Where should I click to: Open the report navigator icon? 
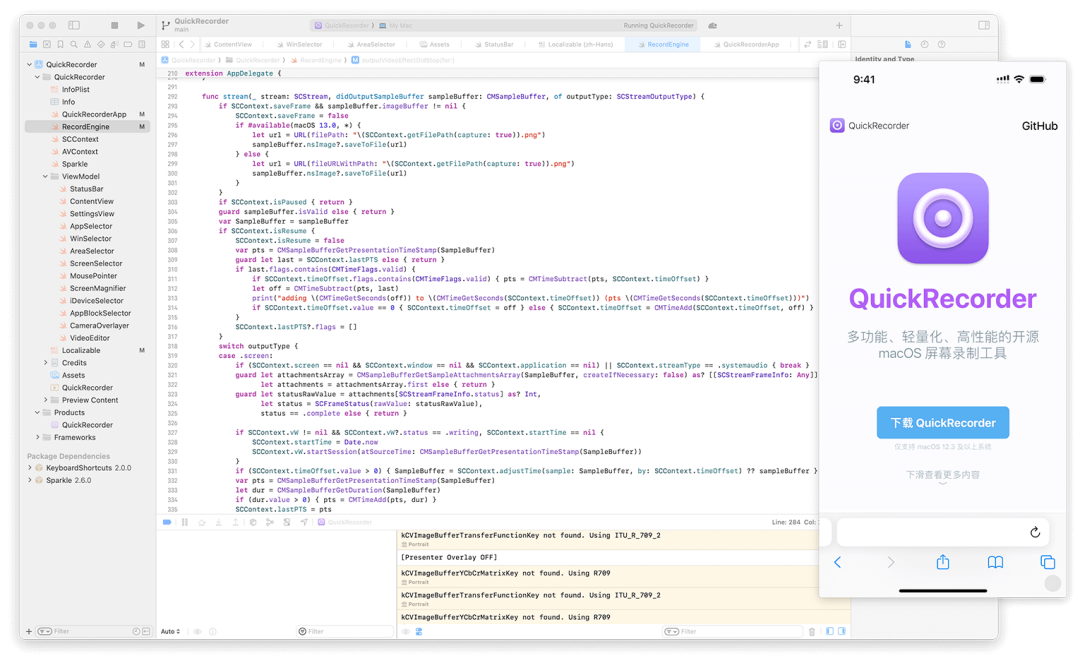[142, 44]
